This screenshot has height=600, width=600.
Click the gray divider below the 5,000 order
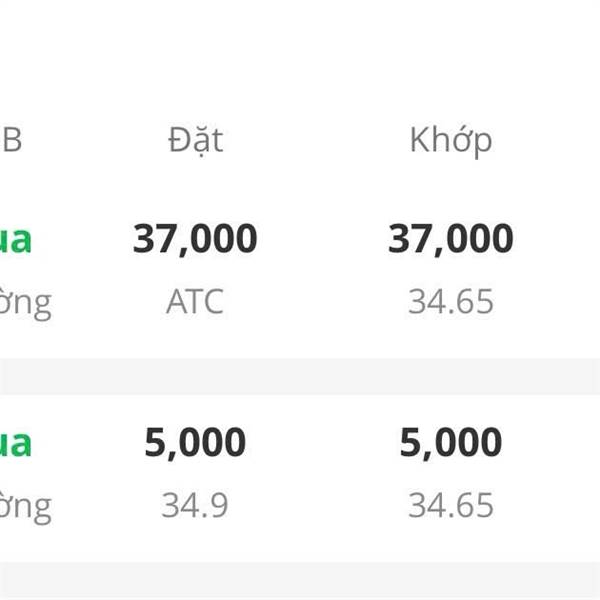point(300,580)
